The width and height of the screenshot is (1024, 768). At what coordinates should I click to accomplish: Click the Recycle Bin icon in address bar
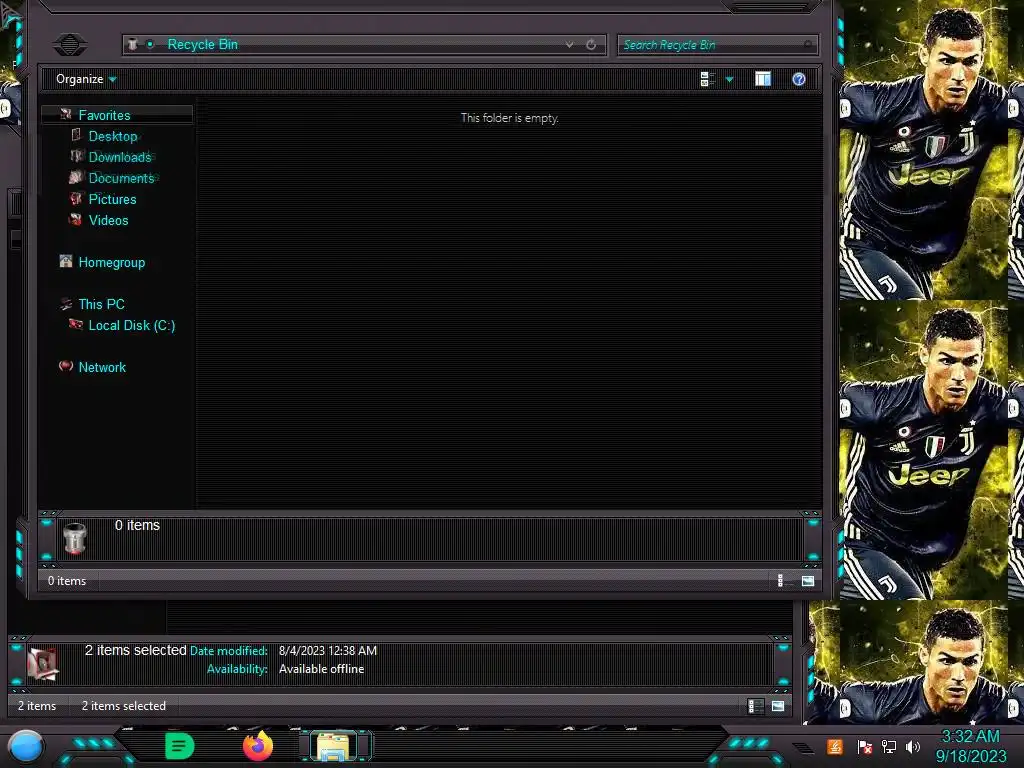tap(133, 44)
